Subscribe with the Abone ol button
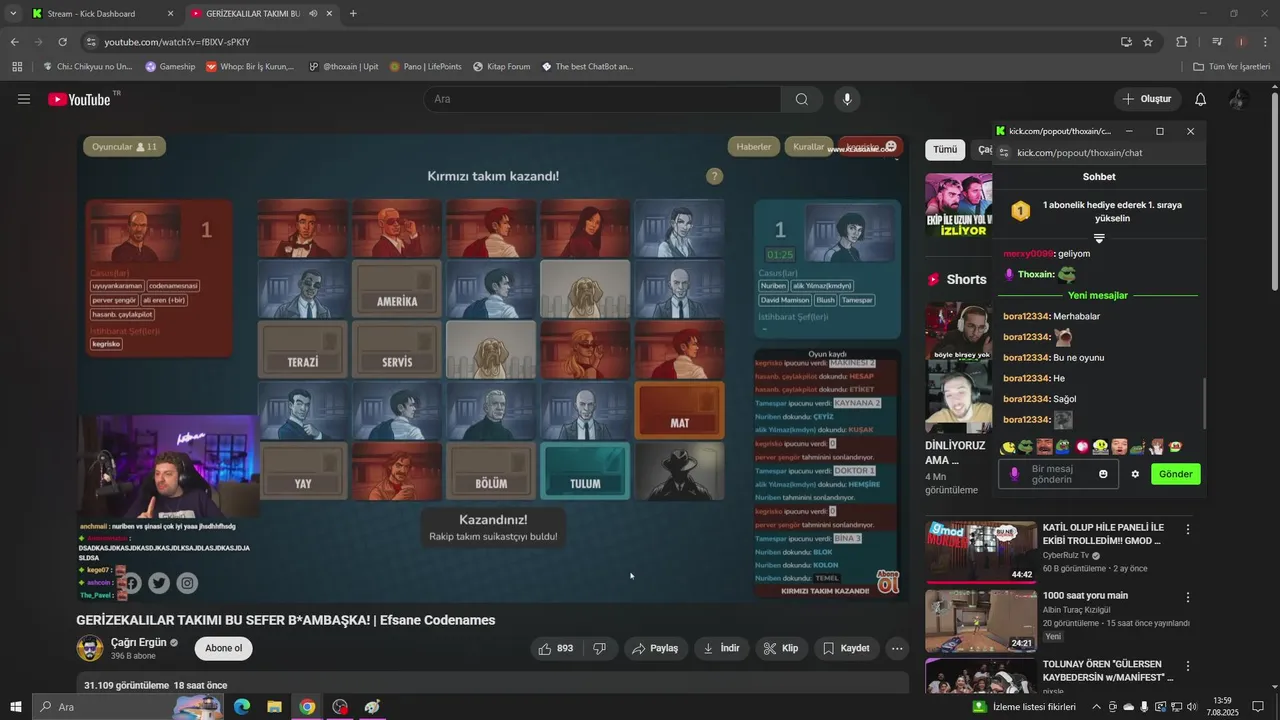This screenshot has width=1280, height=720. tap(223, 648)
